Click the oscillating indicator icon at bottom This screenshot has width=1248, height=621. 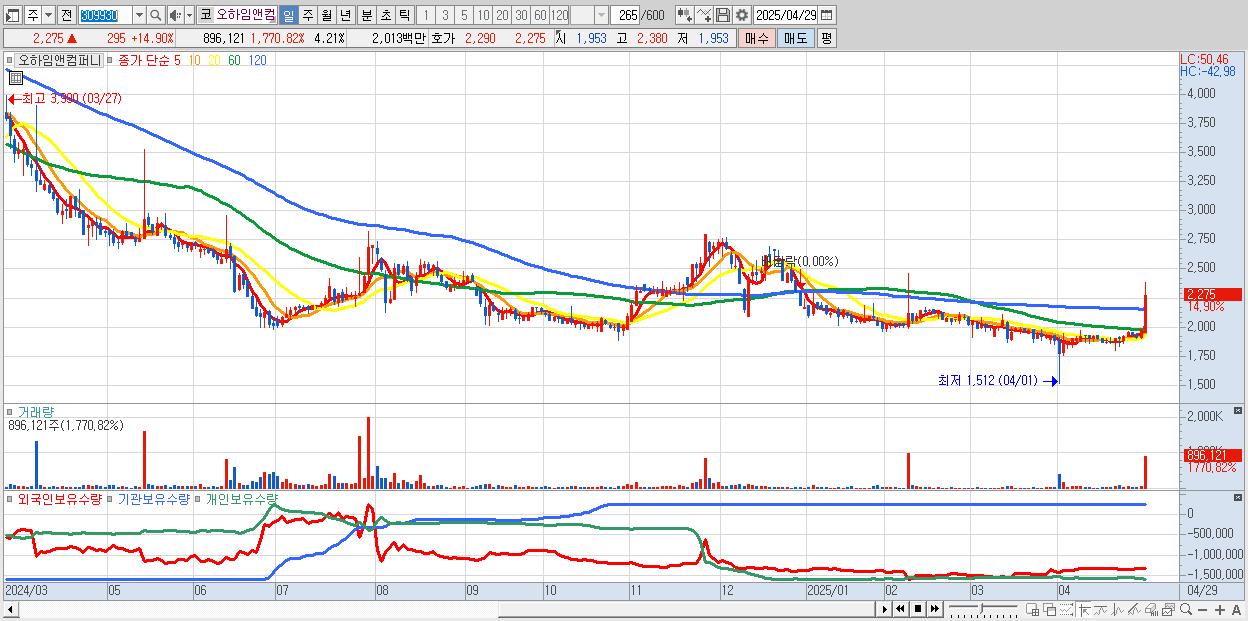1118,609
